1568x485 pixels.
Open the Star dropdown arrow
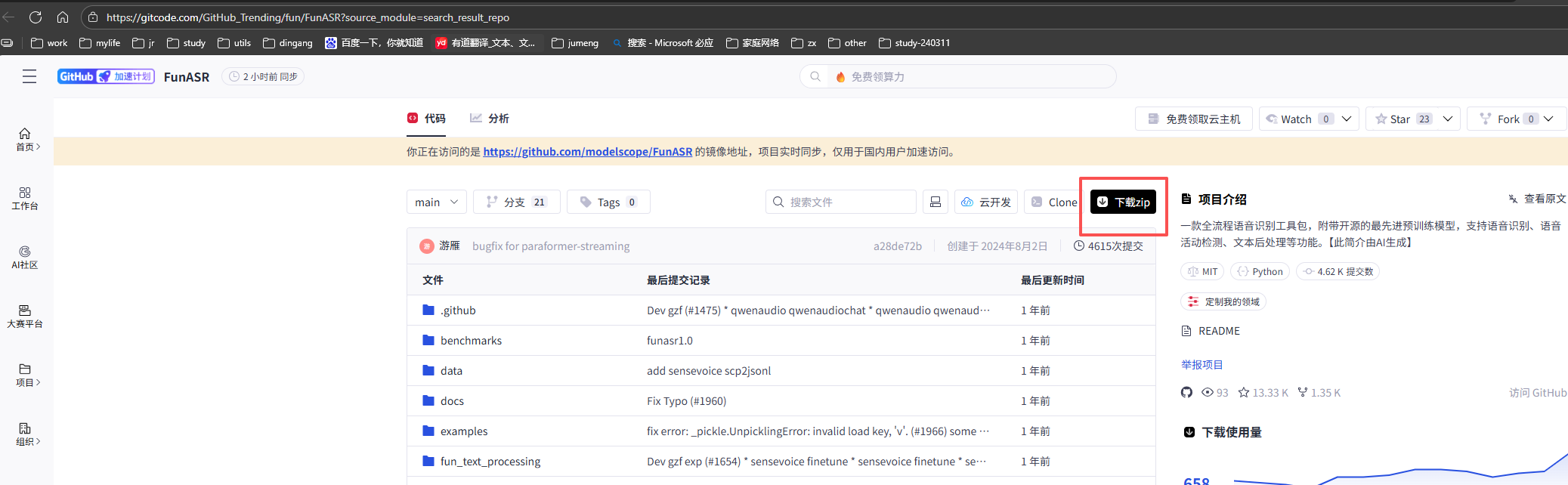click(1448, 119)
